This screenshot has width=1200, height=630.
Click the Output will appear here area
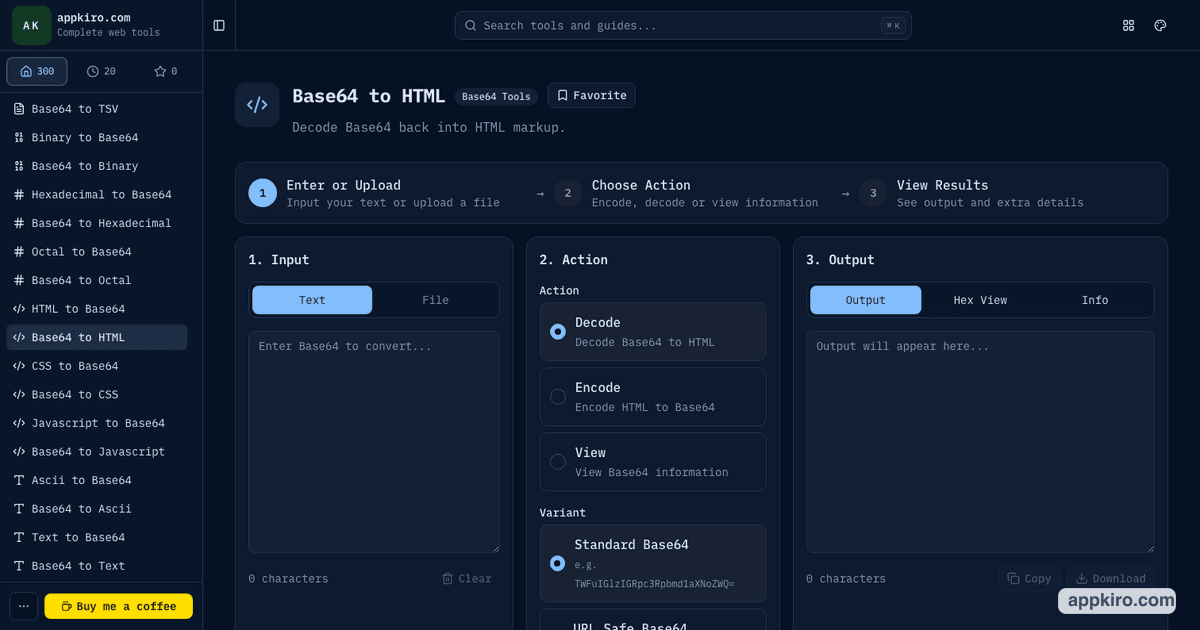(x=980, y=442)
